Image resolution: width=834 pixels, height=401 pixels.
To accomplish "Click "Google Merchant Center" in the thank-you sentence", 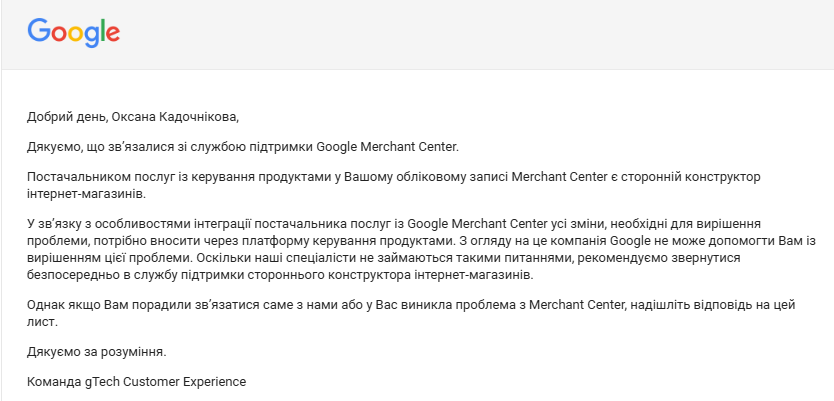I will 387,147.
